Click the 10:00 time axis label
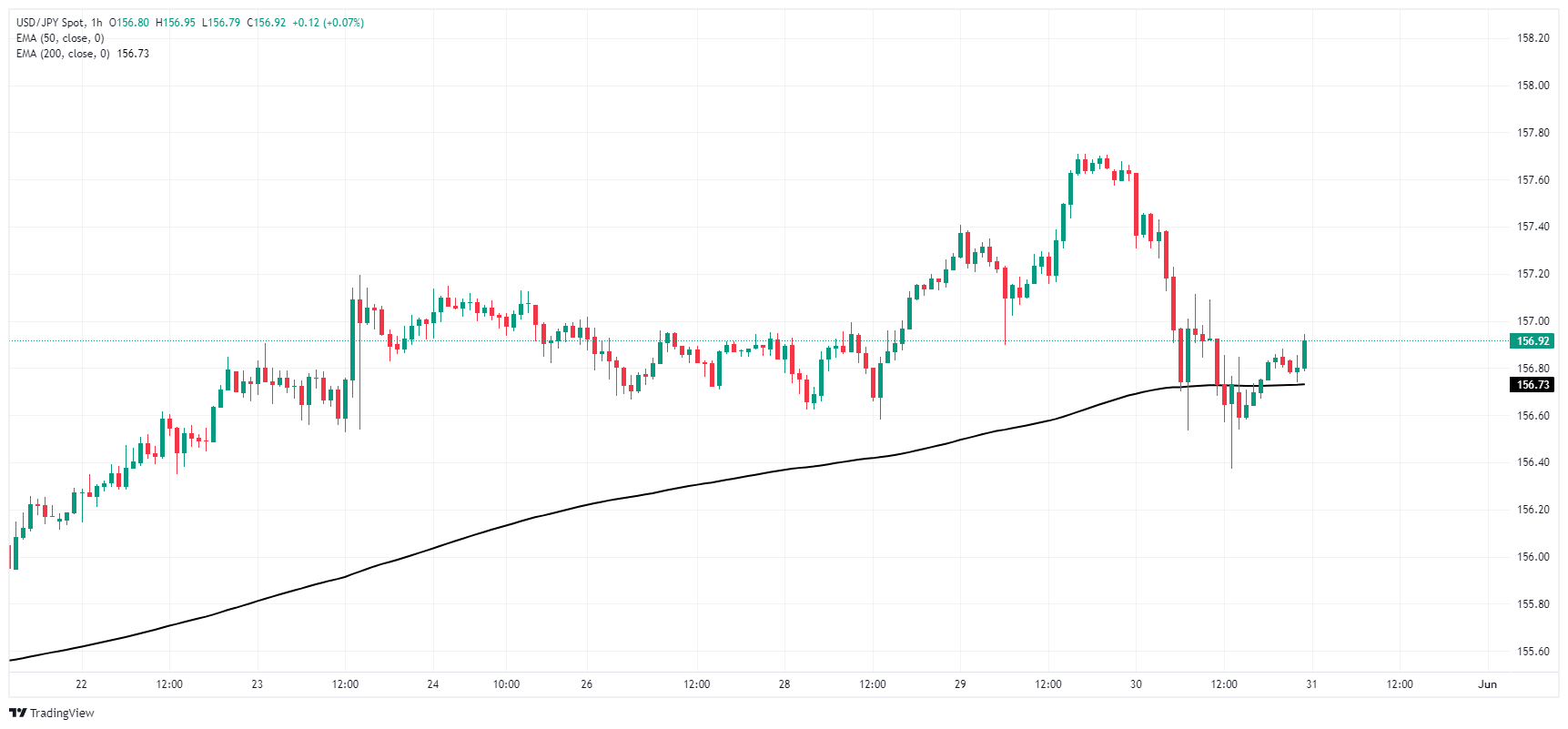The height and width of the screenshot is (729, 1568). (x=506, y=684)
